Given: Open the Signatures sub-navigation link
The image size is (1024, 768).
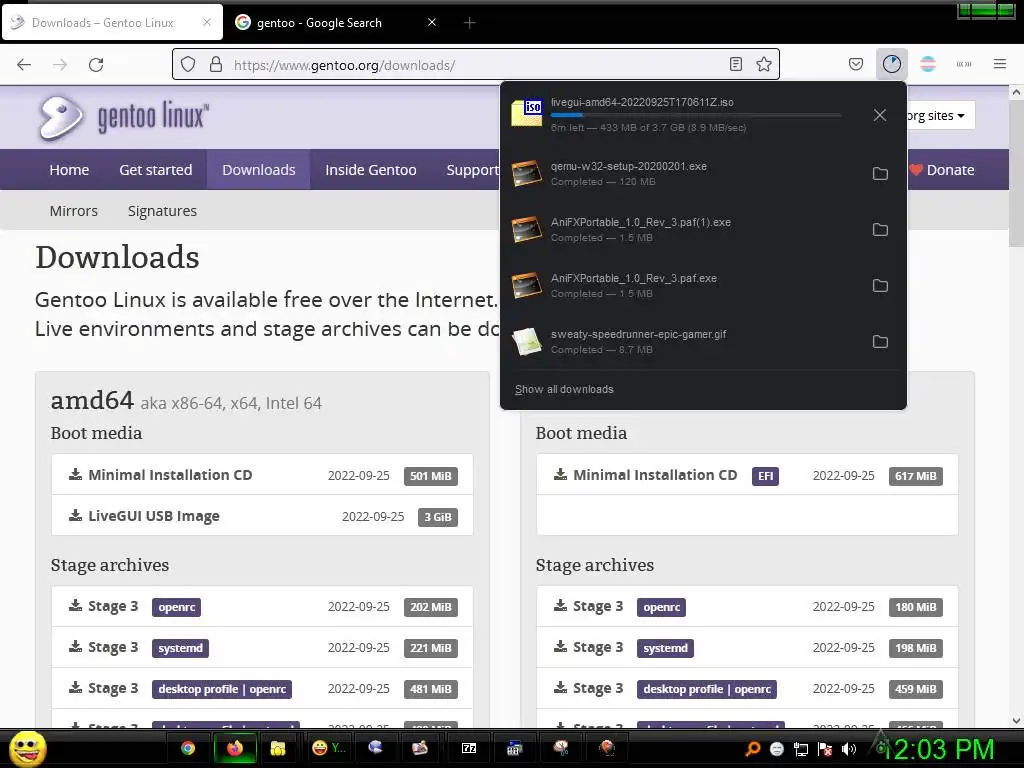Looking at the screenshot, I should click(x=162, y=211).
